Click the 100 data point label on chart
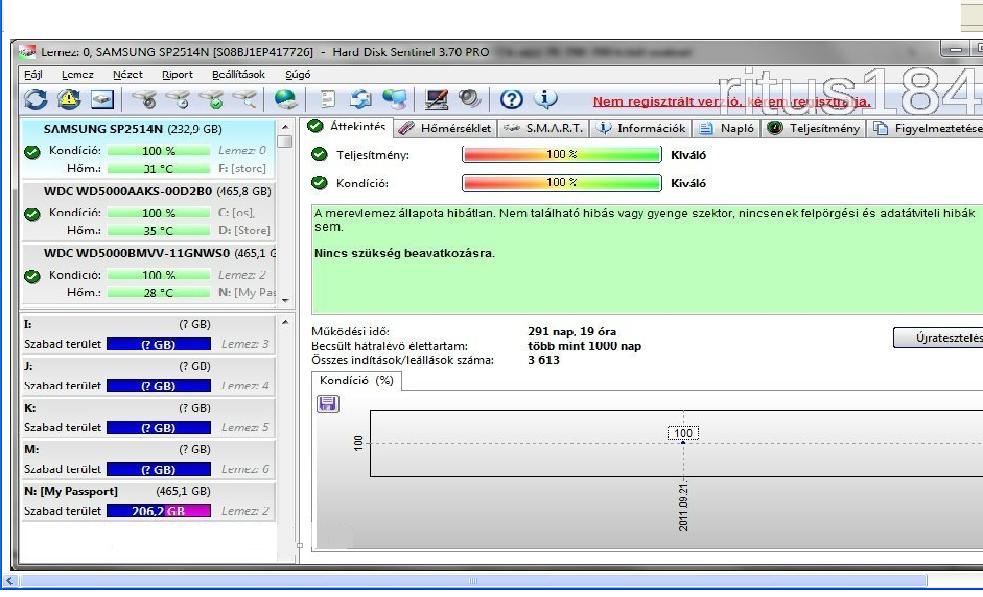Image resolution: width=983 pixels, height=597 pixels. click(x=683, y=433)
